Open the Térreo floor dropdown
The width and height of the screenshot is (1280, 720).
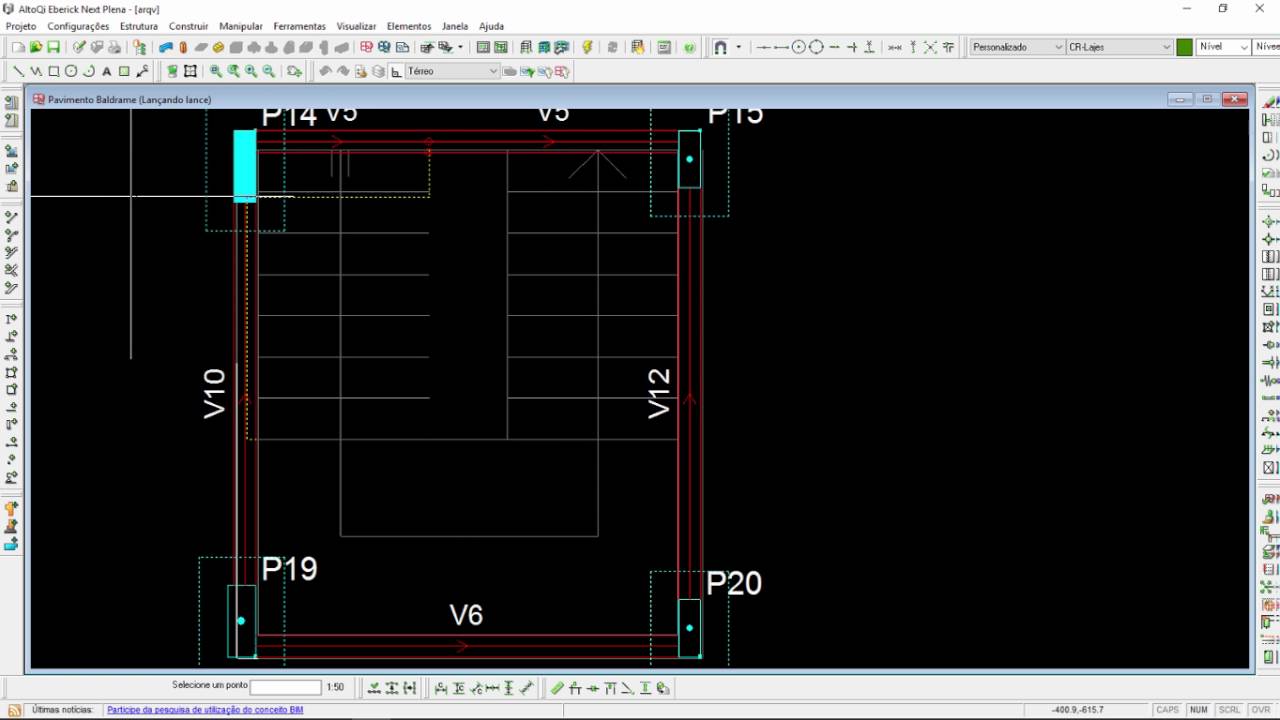(x=453, y=71)
